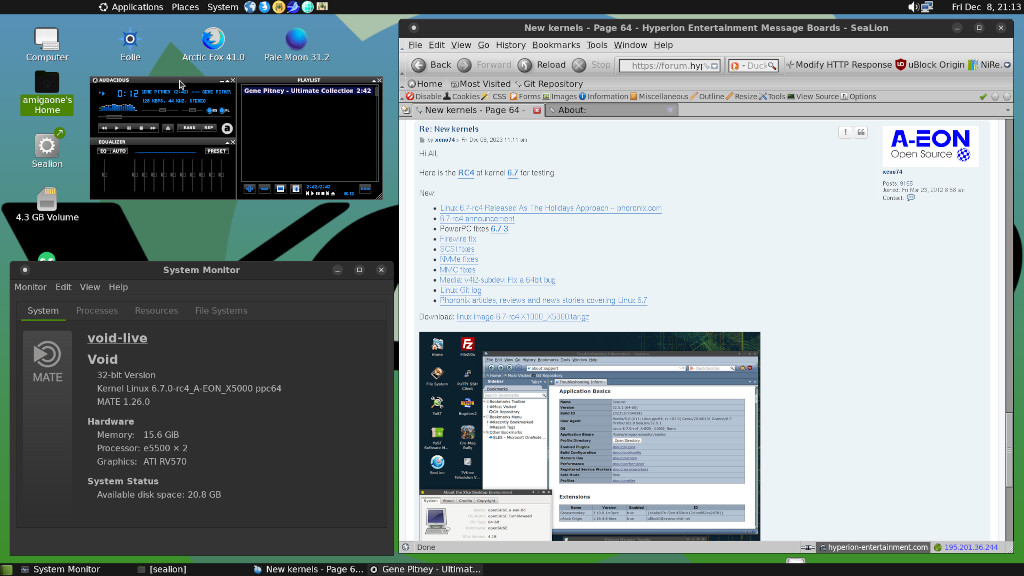This screenshot has height=576, width=1024.
Task: Select Pale Moon 31.2 desktop icon
Action: coord(296,44)
